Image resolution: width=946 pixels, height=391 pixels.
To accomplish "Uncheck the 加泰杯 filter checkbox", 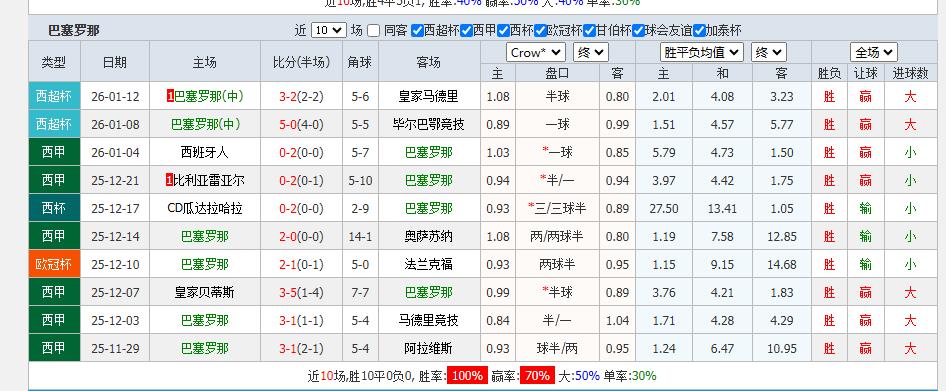I will point(699,30).
